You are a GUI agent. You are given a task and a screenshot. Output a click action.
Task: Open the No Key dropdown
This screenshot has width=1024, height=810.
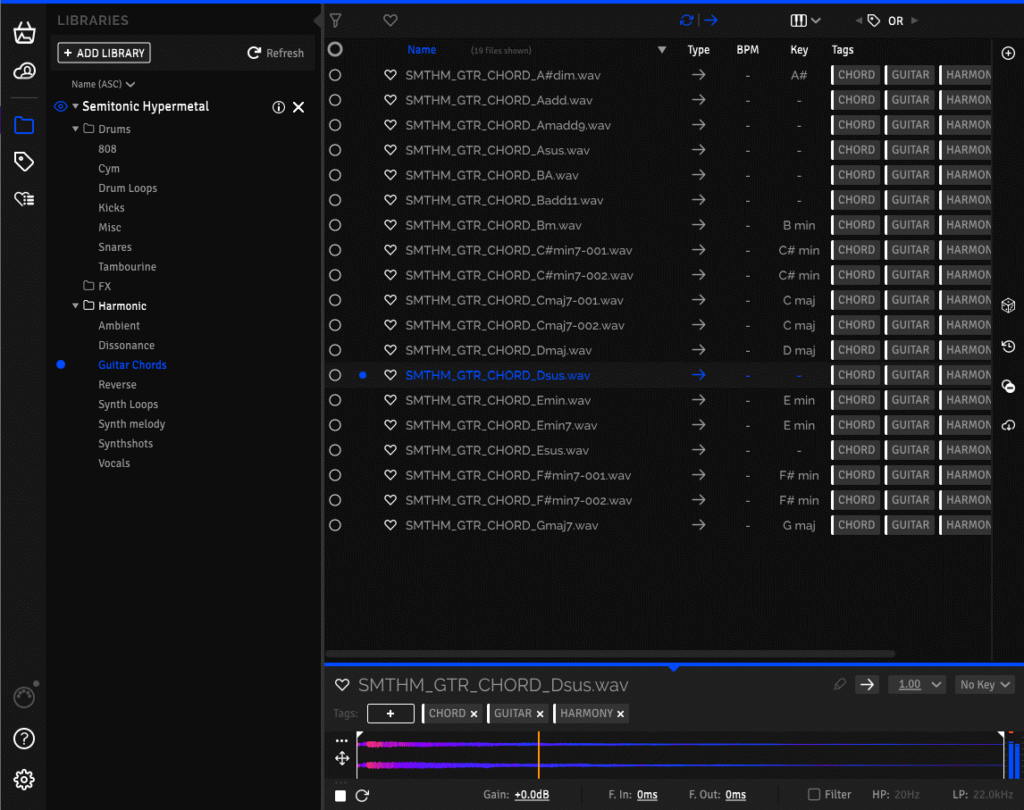[984, 685]
